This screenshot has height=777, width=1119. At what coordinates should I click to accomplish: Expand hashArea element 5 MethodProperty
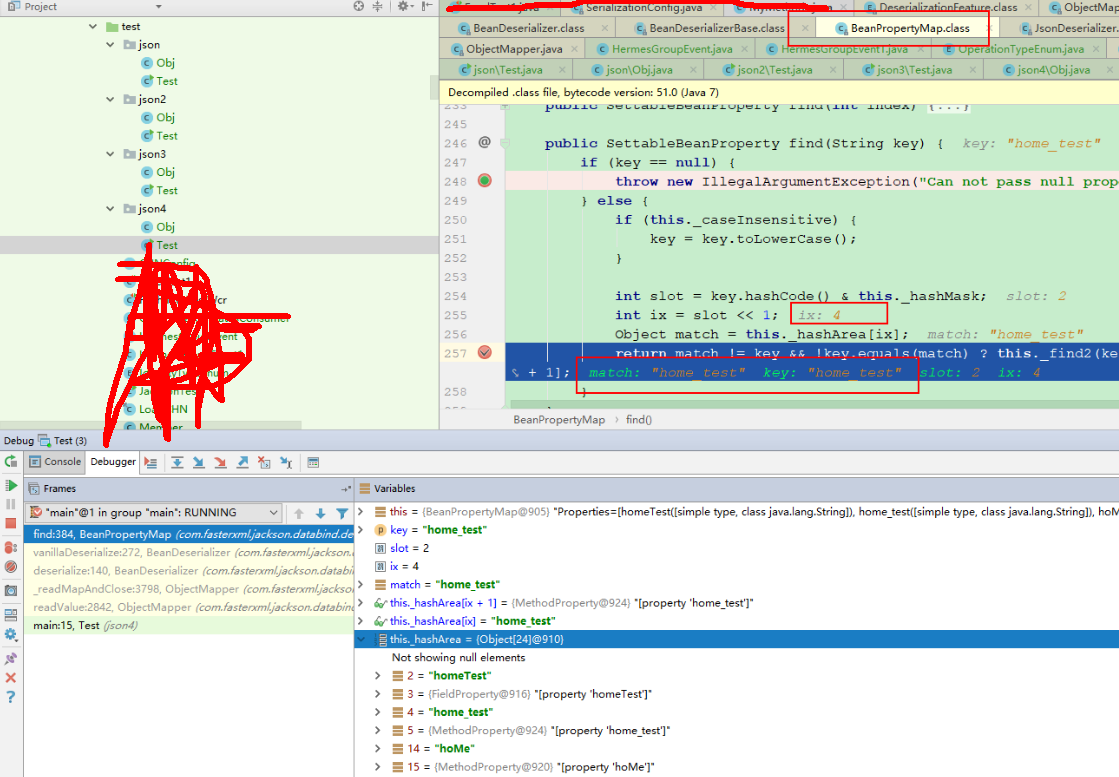(378, 730)
